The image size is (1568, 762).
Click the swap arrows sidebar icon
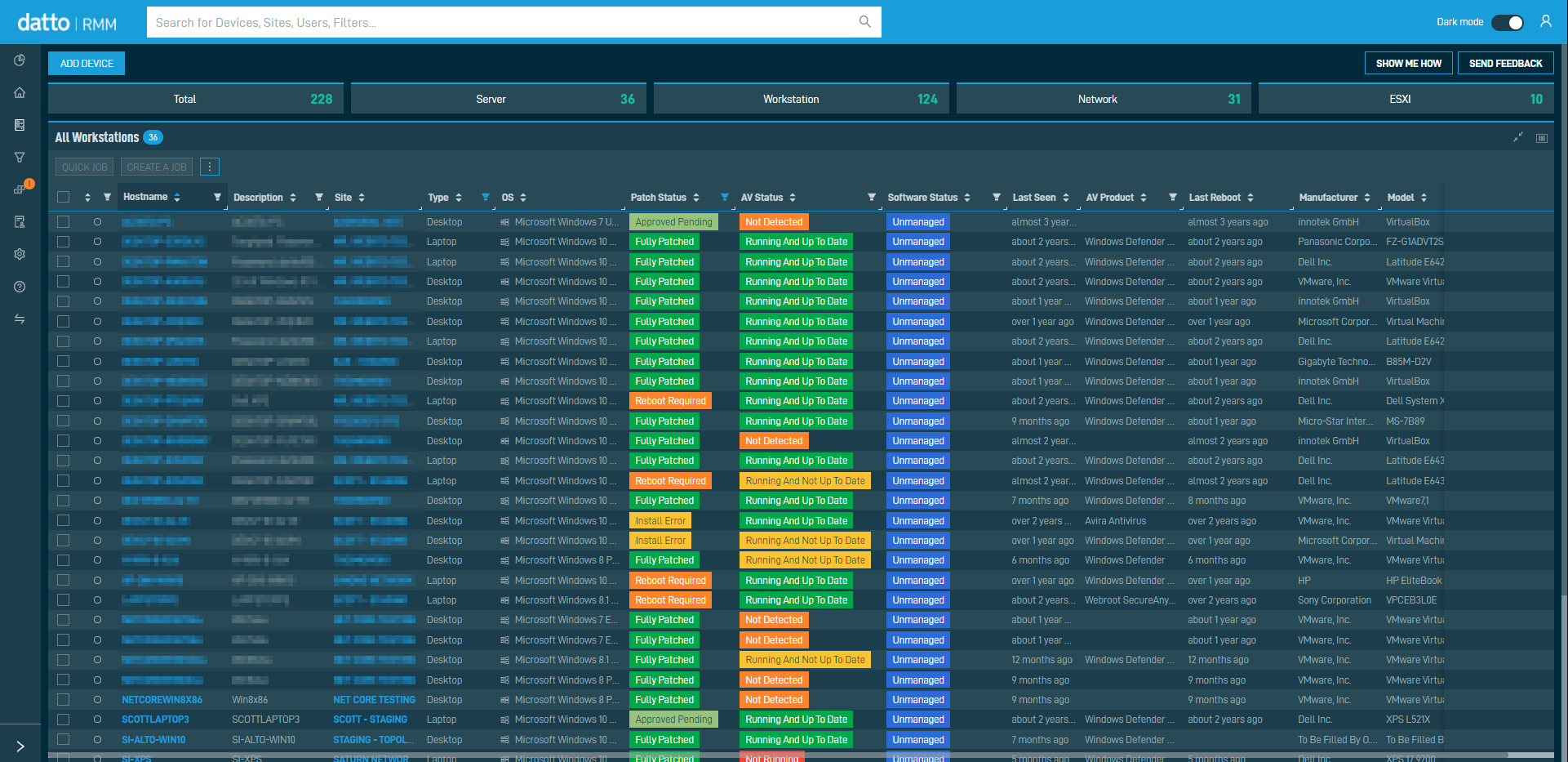pos(20,319)
